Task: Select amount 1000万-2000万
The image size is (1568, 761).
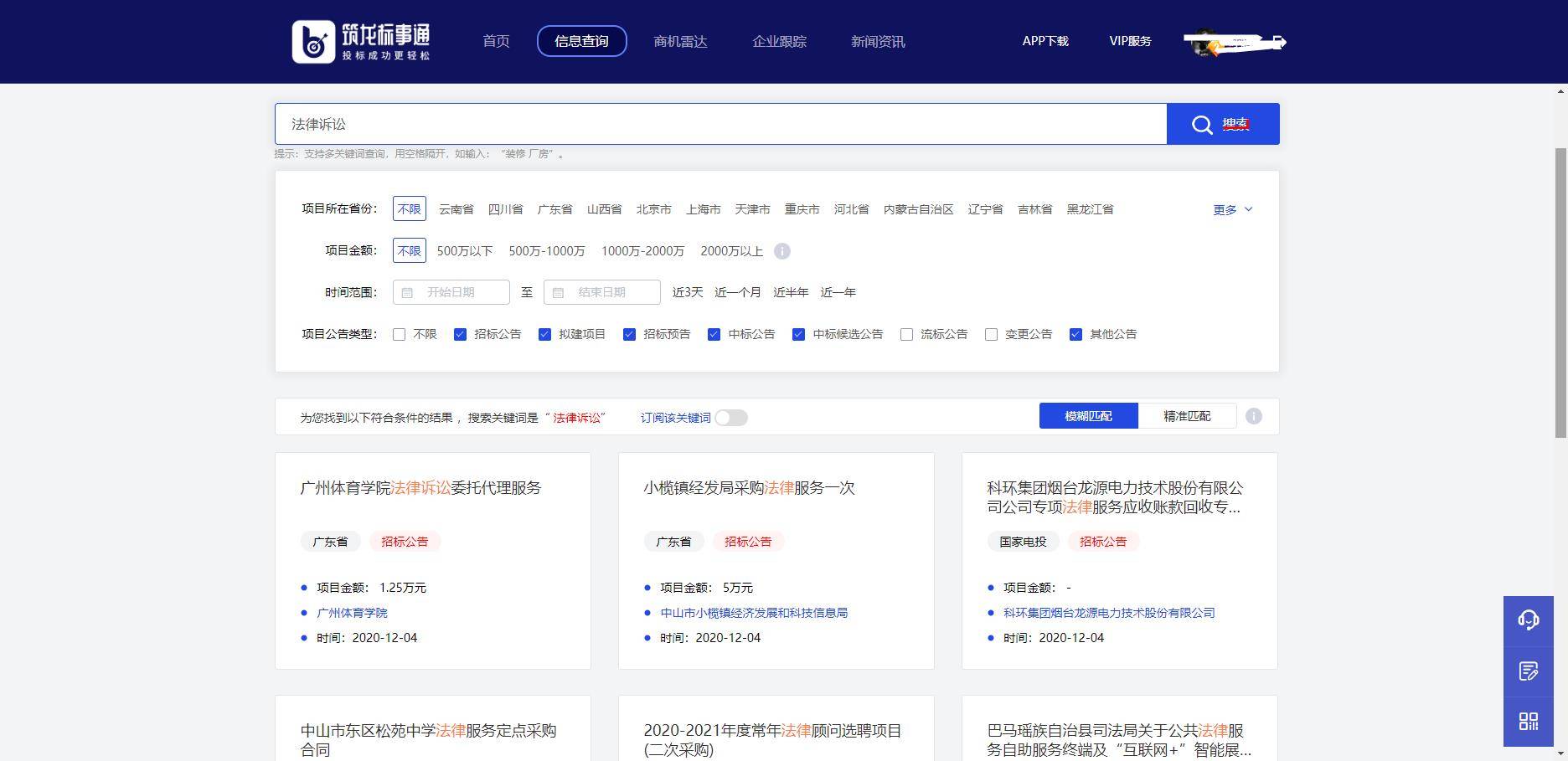Action: [642, 251]
